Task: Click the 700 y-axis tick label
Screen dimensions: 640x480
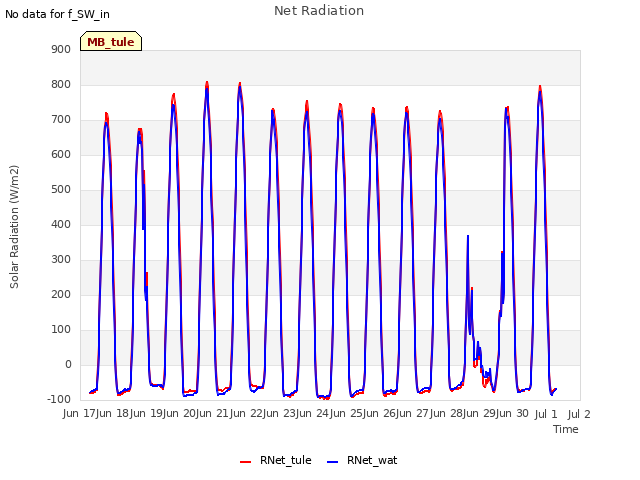Action: tap(61, 120)
